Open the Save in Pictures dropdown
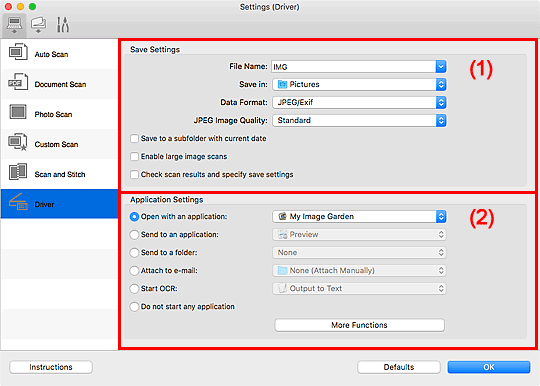Screen dimensions: 540x386 (359, 84)
